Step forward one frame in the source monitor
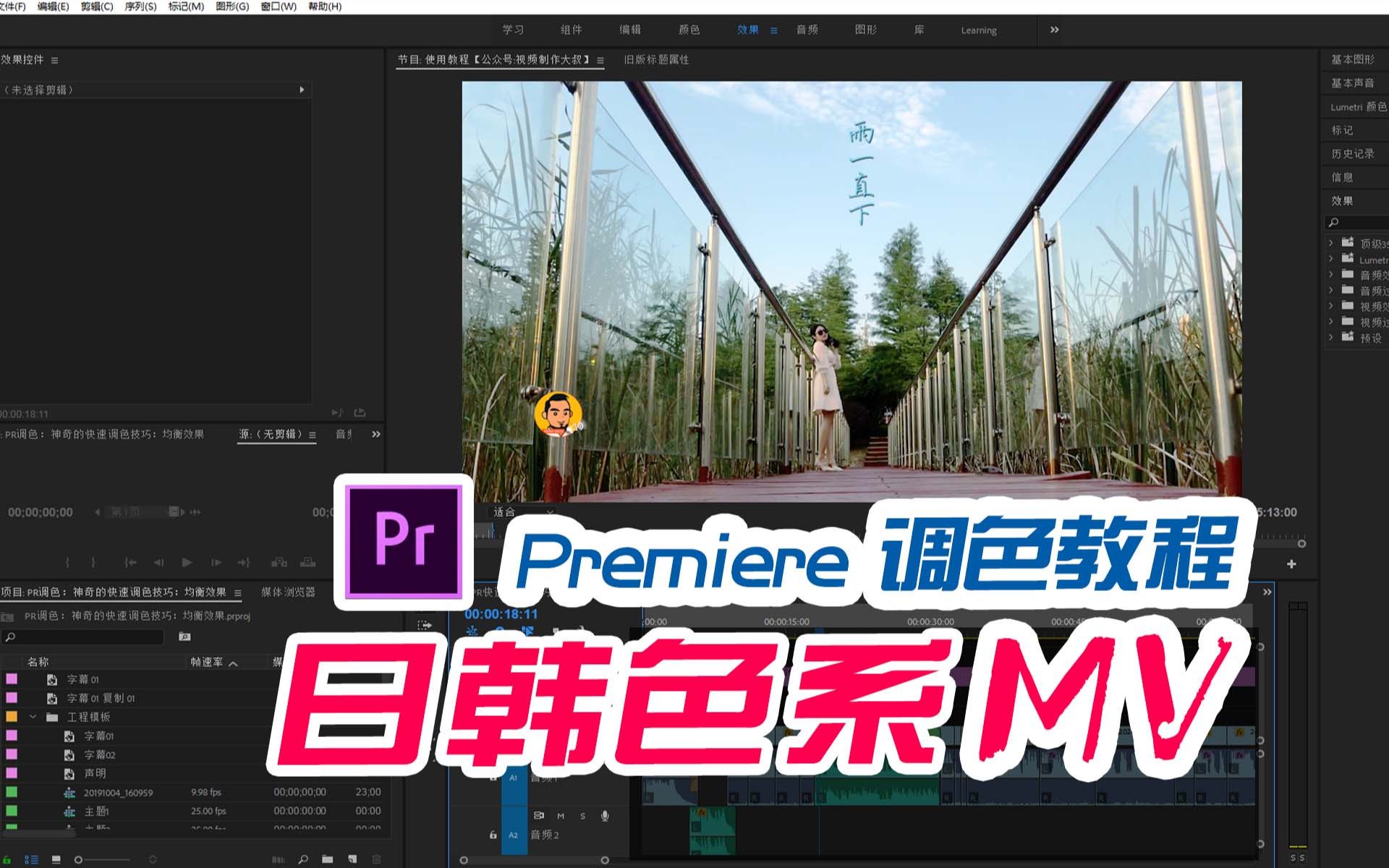The width and height of the screenshot is (1389, 868). pos(216,562)
